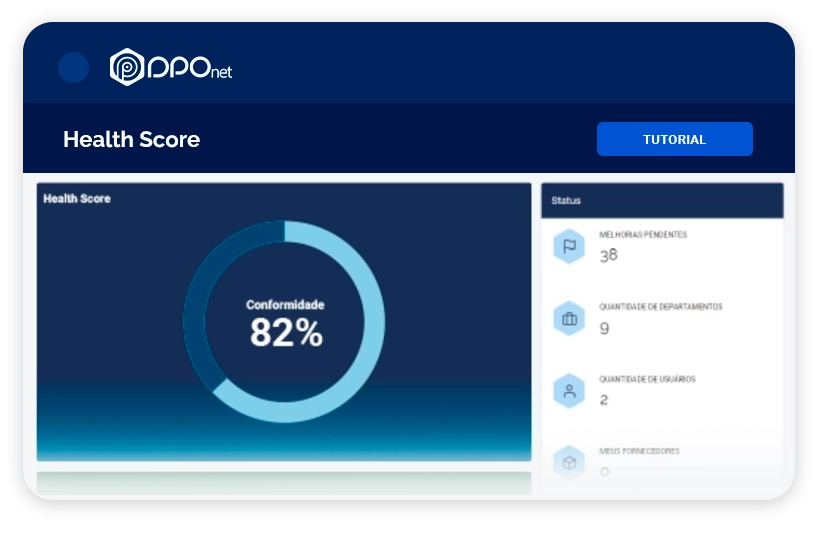Click the box icon for Meus Fornecedores
The width and height of the screenshot is (813, 535).
[569, 462]
